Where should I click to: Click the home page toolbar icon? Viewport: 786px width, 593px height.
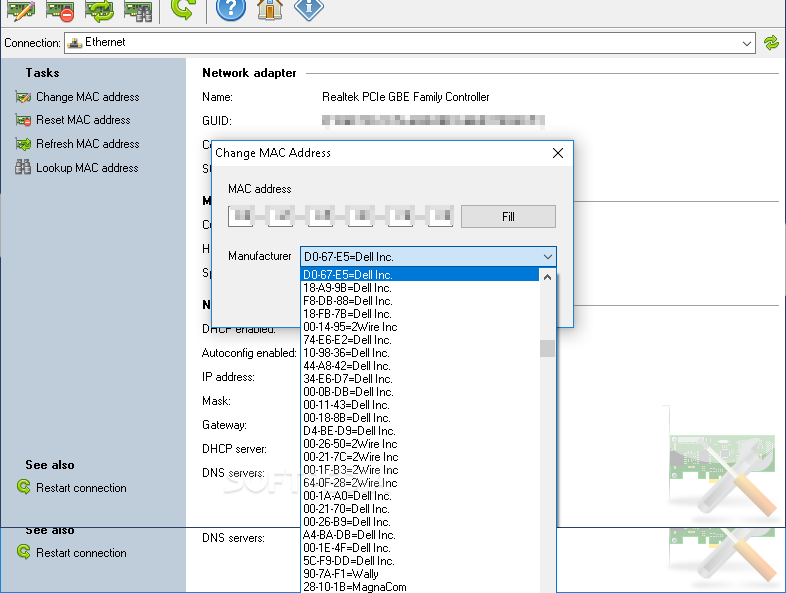270,9
